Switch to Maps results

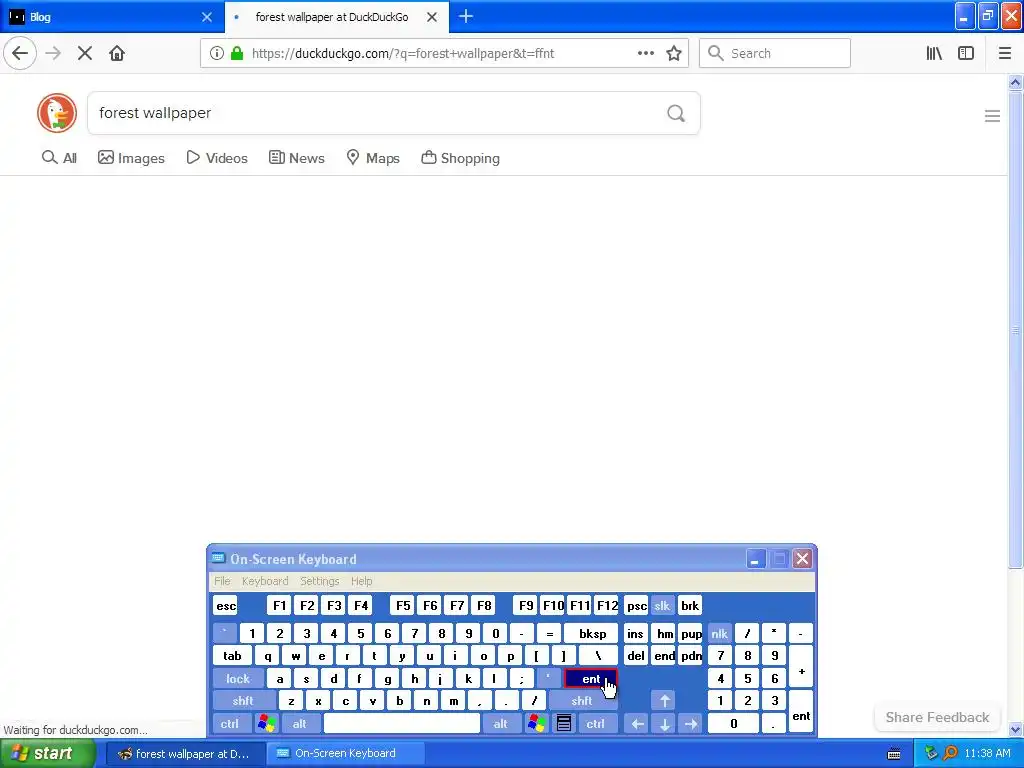coord(372,158)
